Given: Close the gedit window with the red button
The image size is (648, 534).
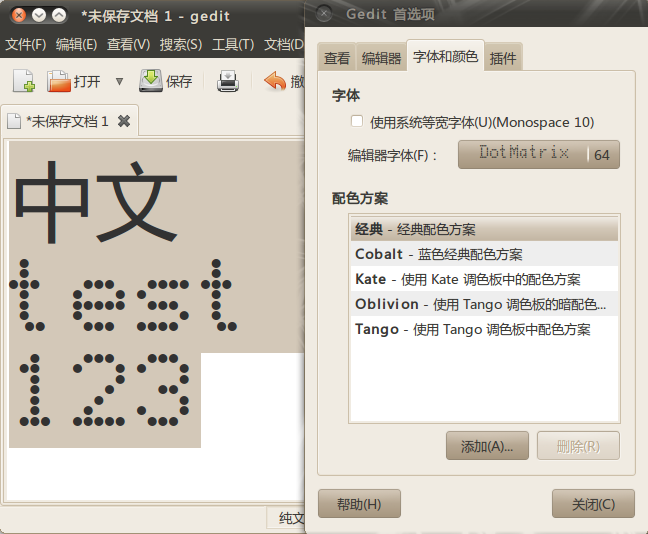Looking at the screenshot, I should point(19,16).
